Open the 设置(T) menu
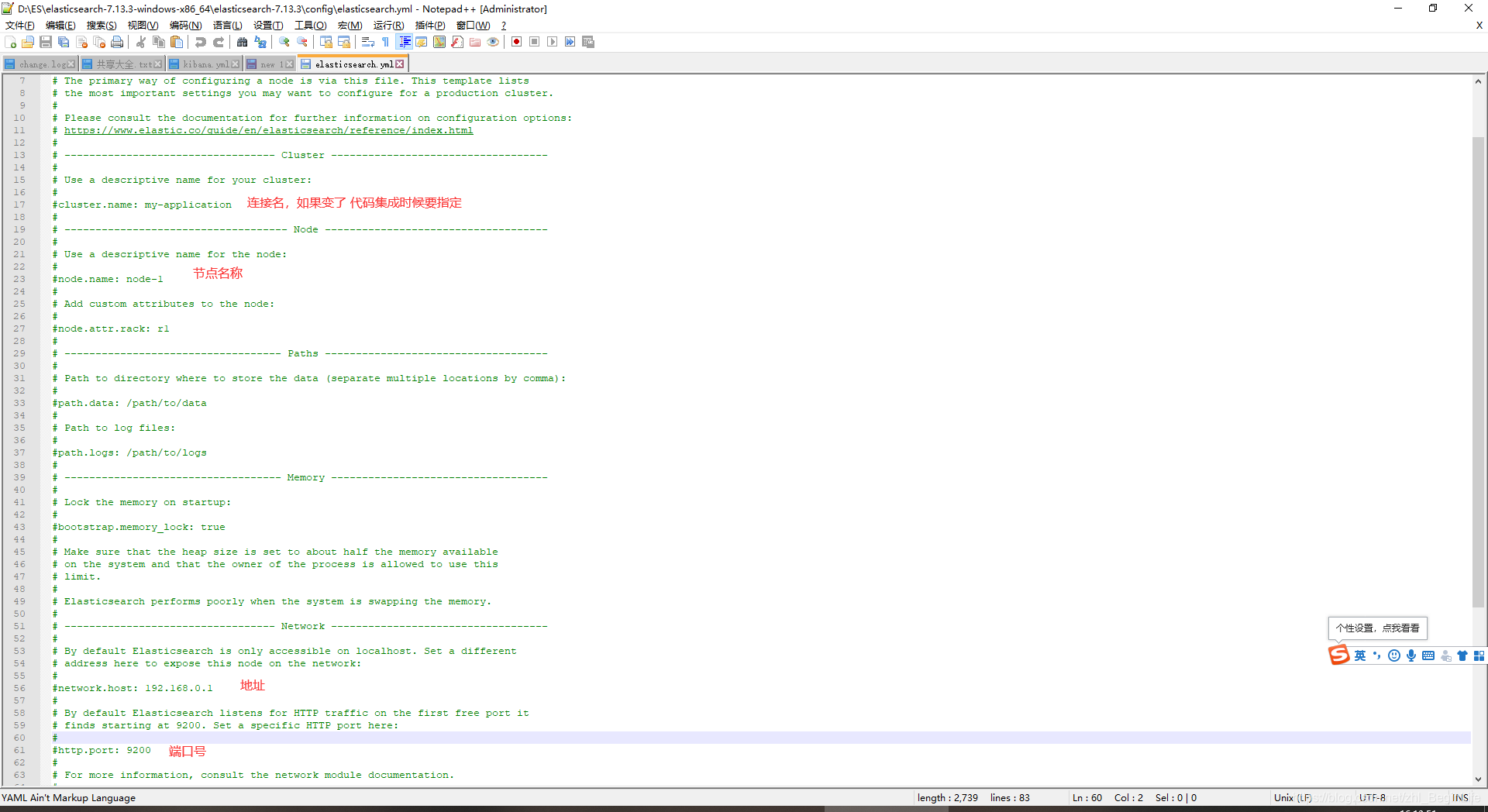1488x812 pixels. click(x=268, y=26)
